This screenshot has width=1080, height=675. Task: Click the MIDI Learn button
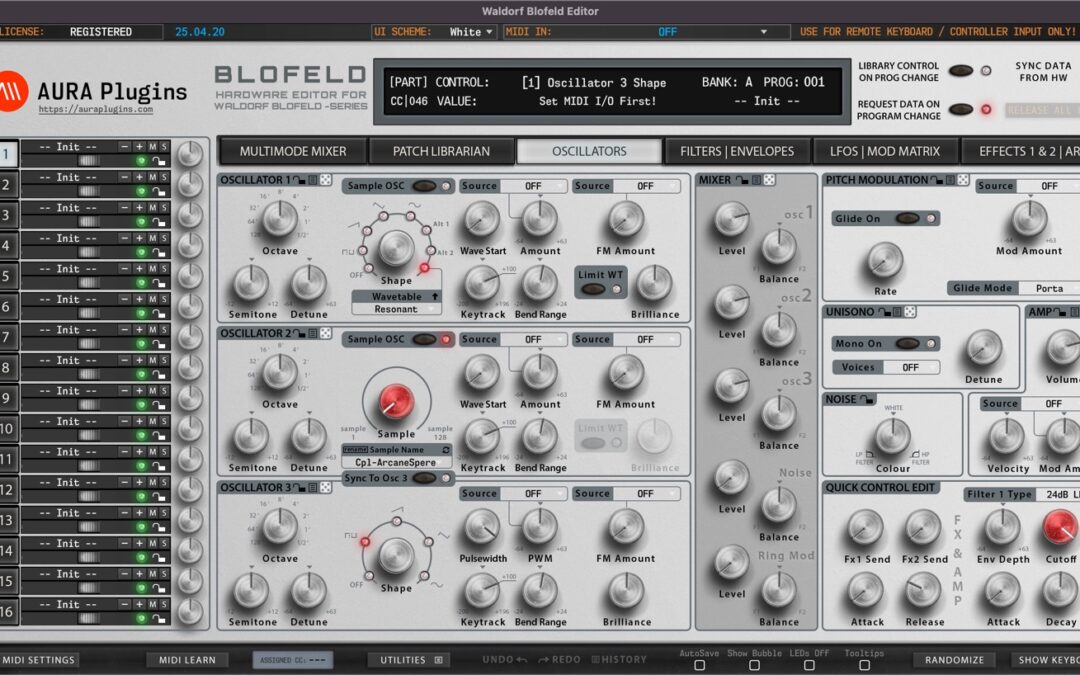(x=187, y=660)
